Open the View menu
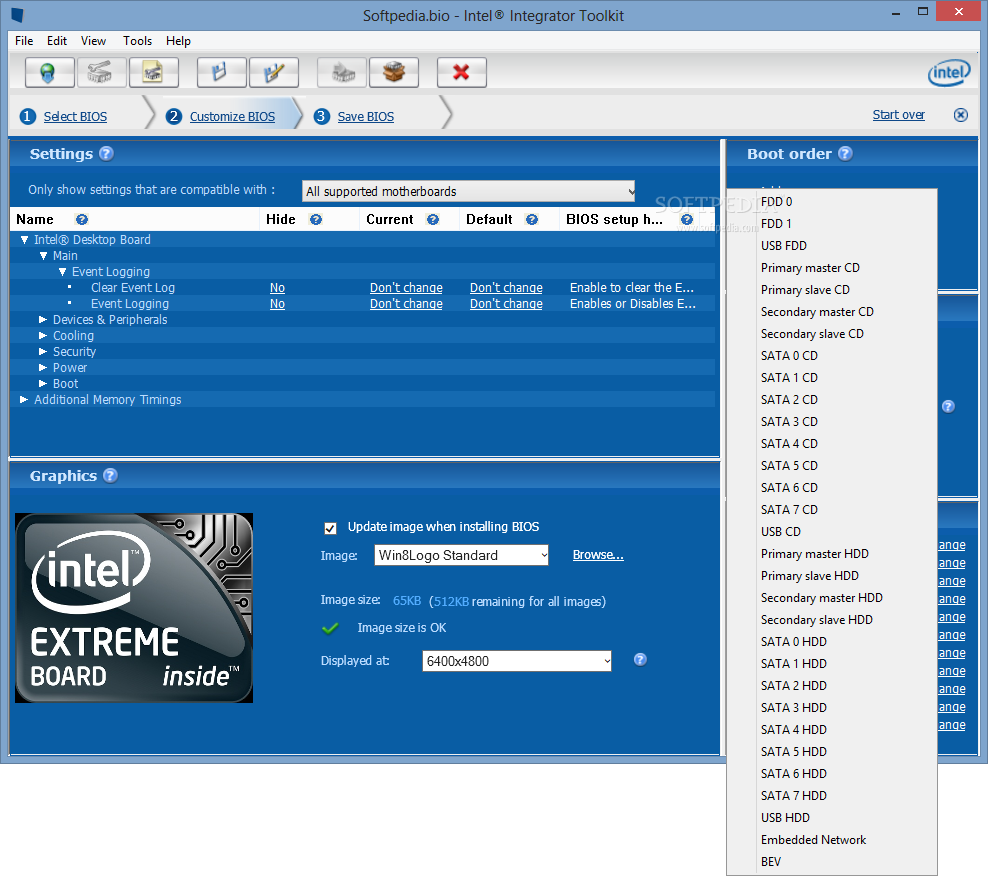This screenshot has height=876, width=988. (93, 41)
